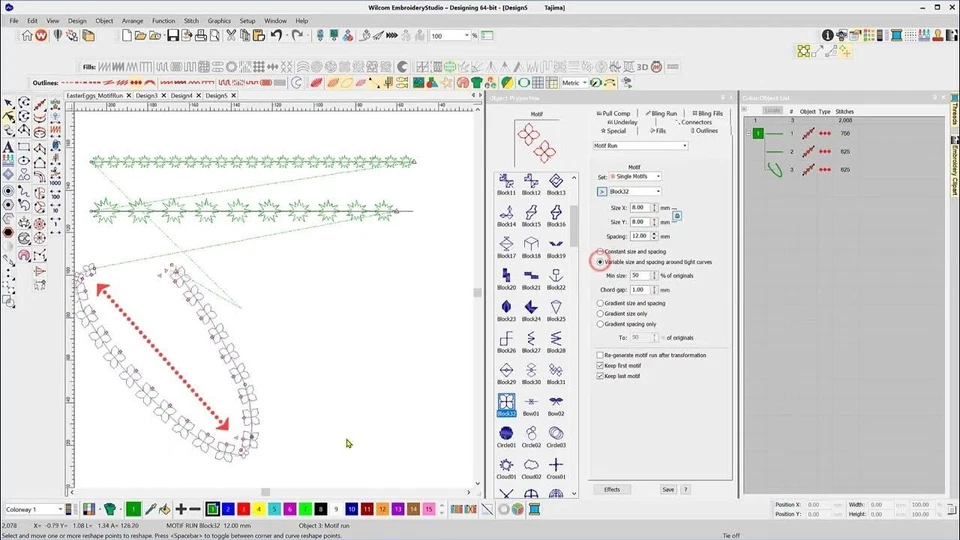The image size is (960, 540).
Task: Pick the Bow01 motif from the list
Action: (x=531, y=403)
